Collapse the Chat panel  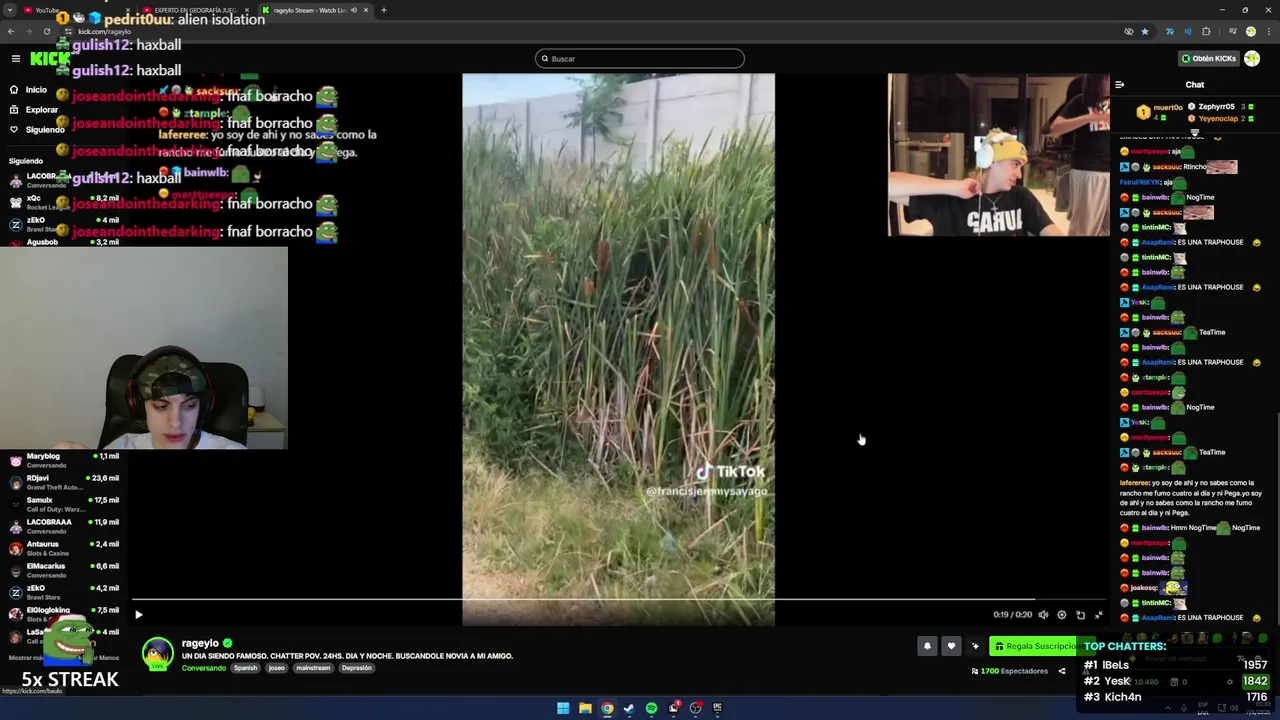tap(1119, 85)
